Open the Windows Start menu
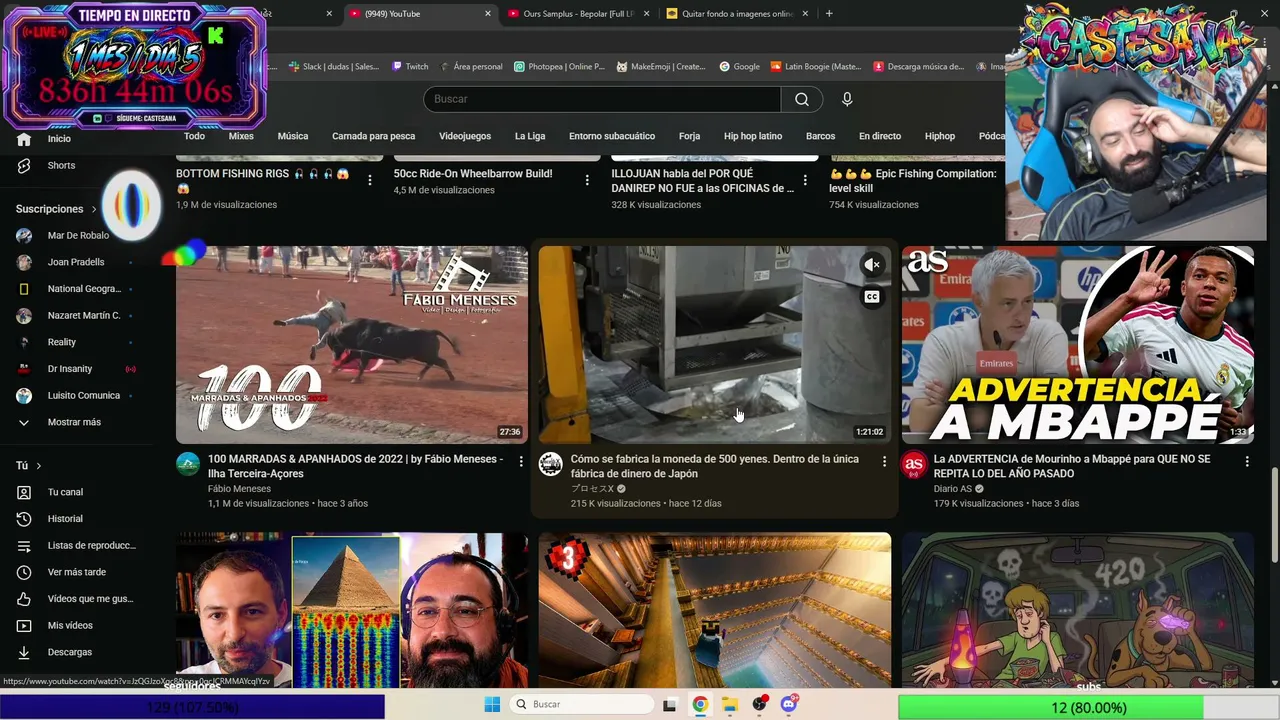 (492, 704)
